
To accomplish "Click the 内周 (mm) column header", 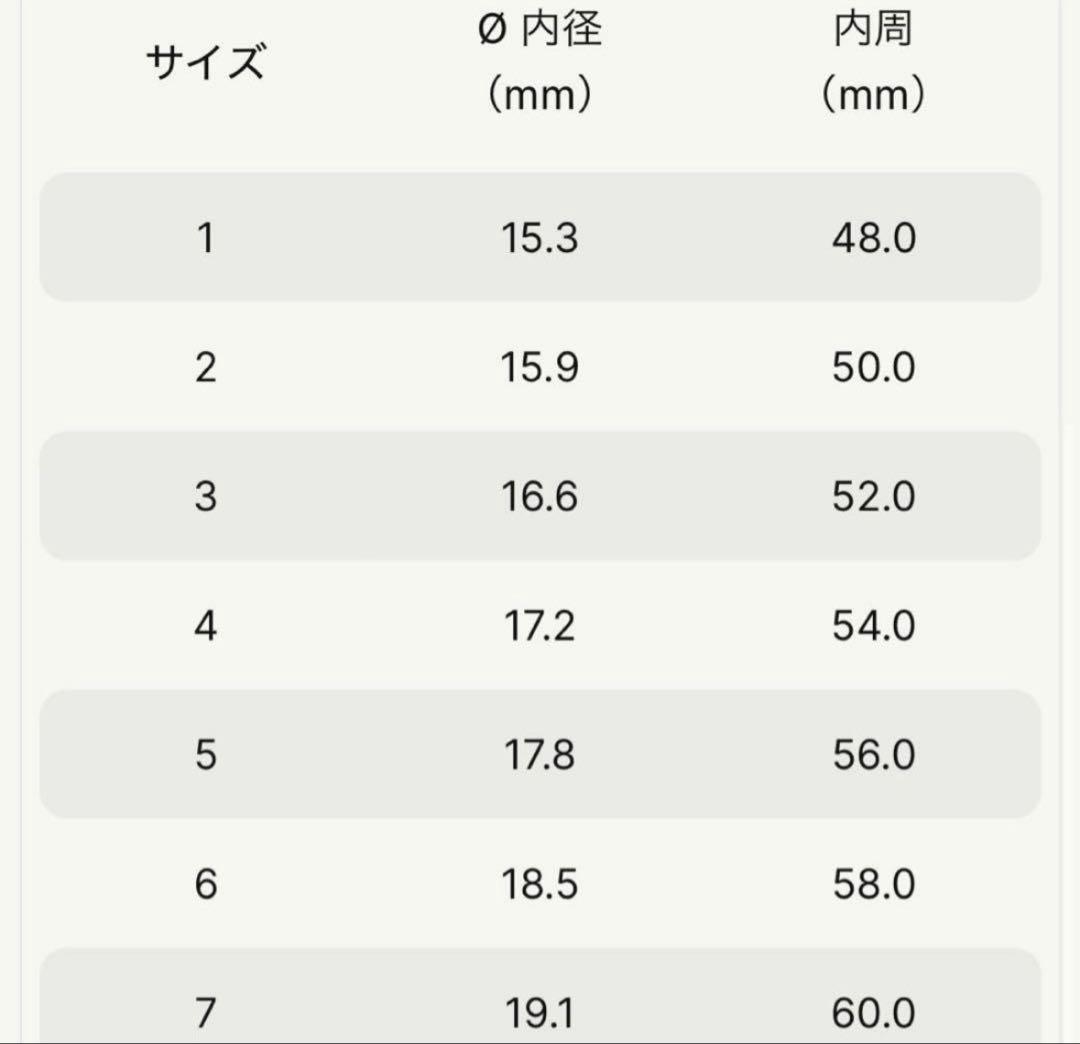I will (x=873, y=64).
